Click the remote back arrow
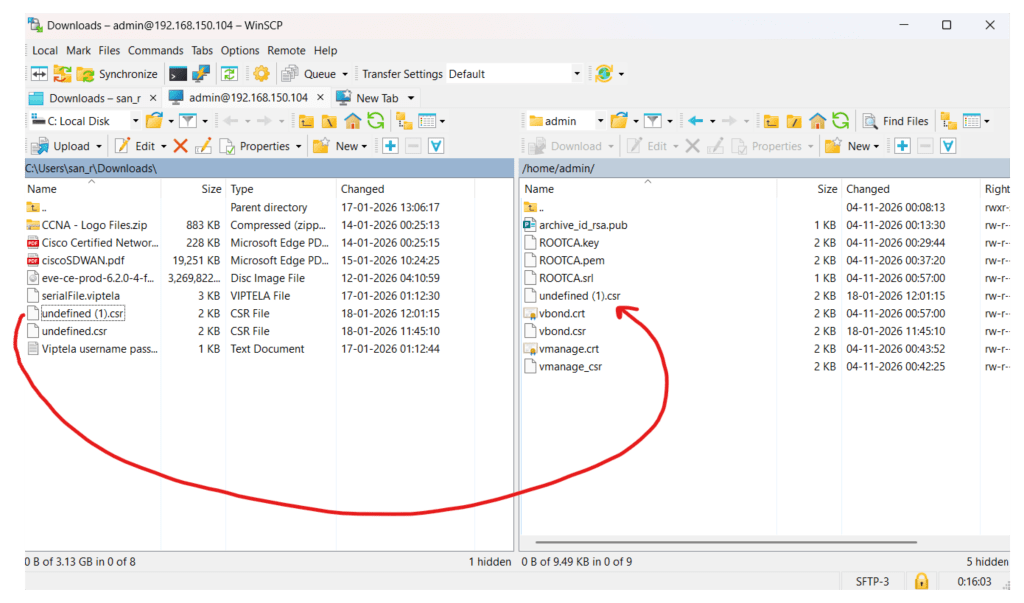This screenshot has width=1024, height=603. coord(697,121)
